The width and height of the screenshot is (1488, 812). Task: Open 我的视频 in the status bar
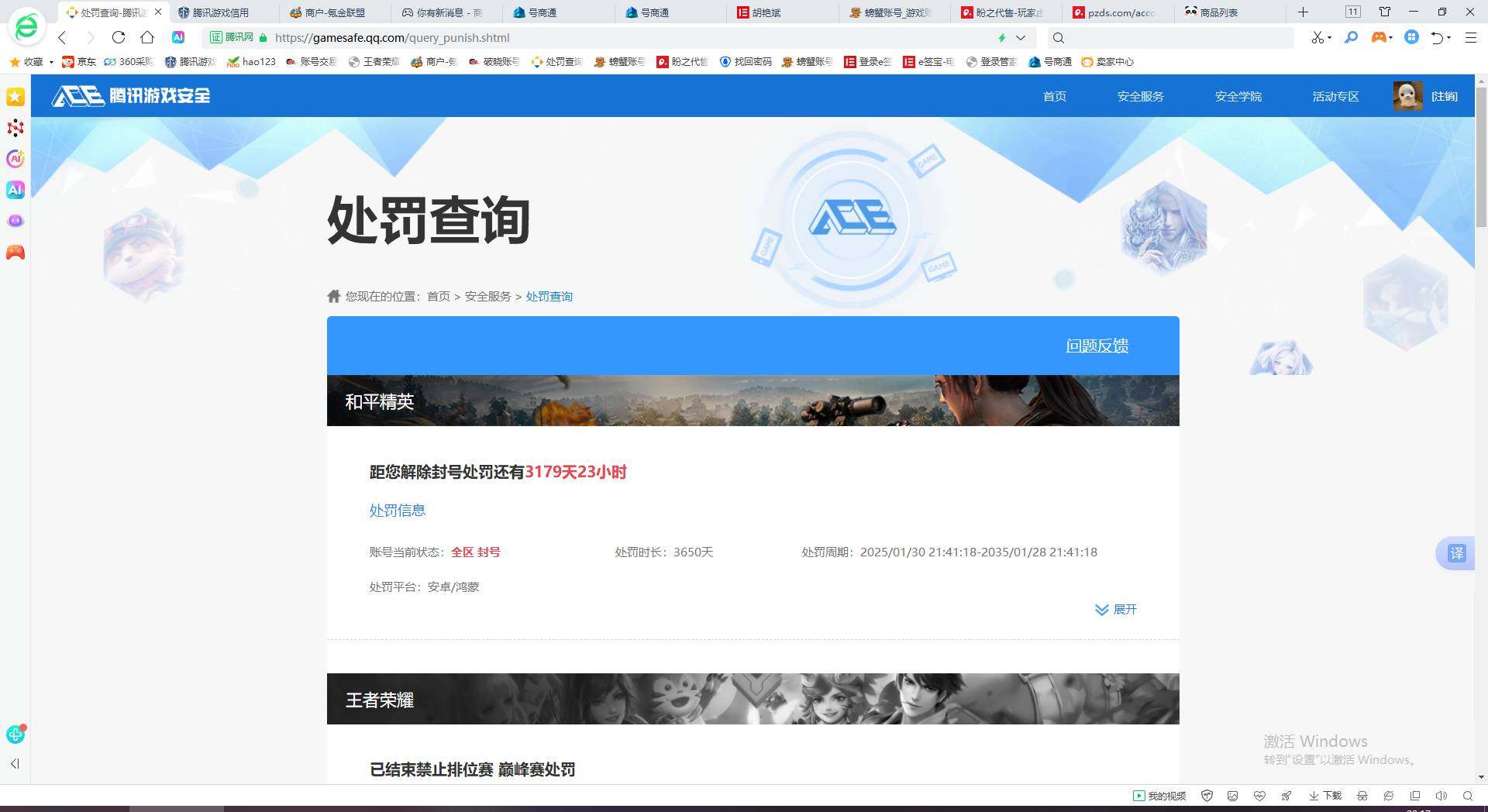[x=1159, y=796]
